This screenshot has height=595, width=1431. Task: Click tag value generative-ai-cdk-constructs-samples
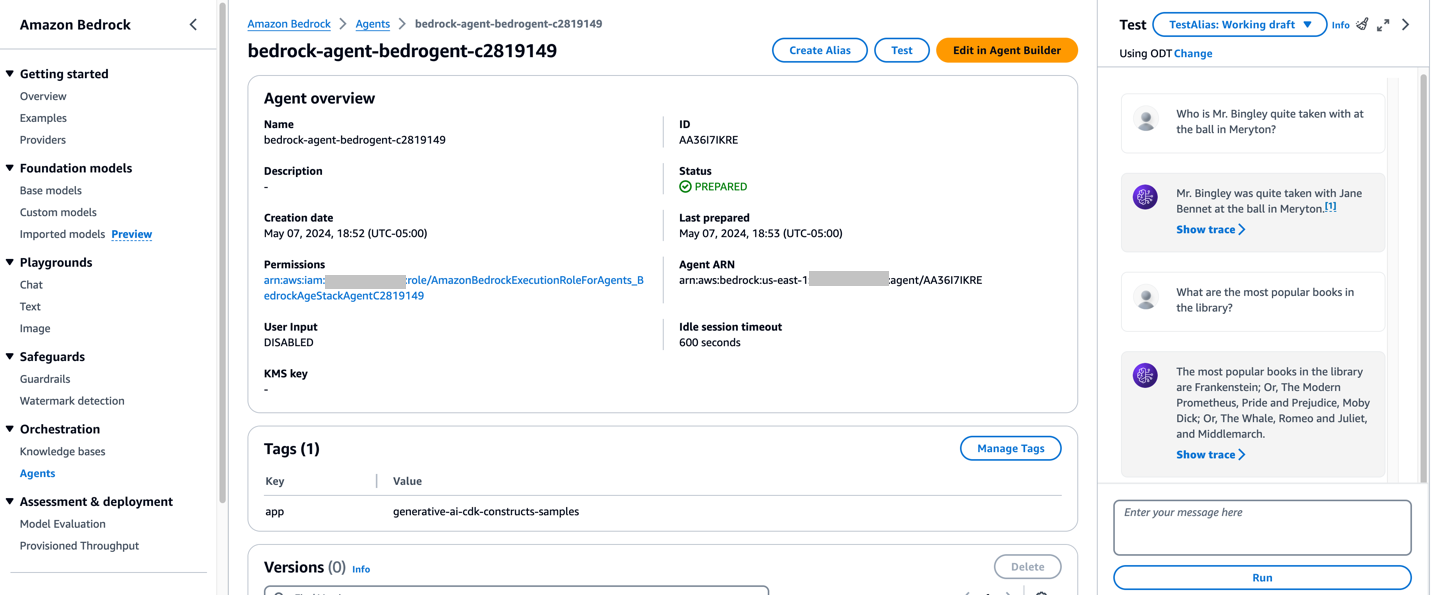click(x=486, y=512)
